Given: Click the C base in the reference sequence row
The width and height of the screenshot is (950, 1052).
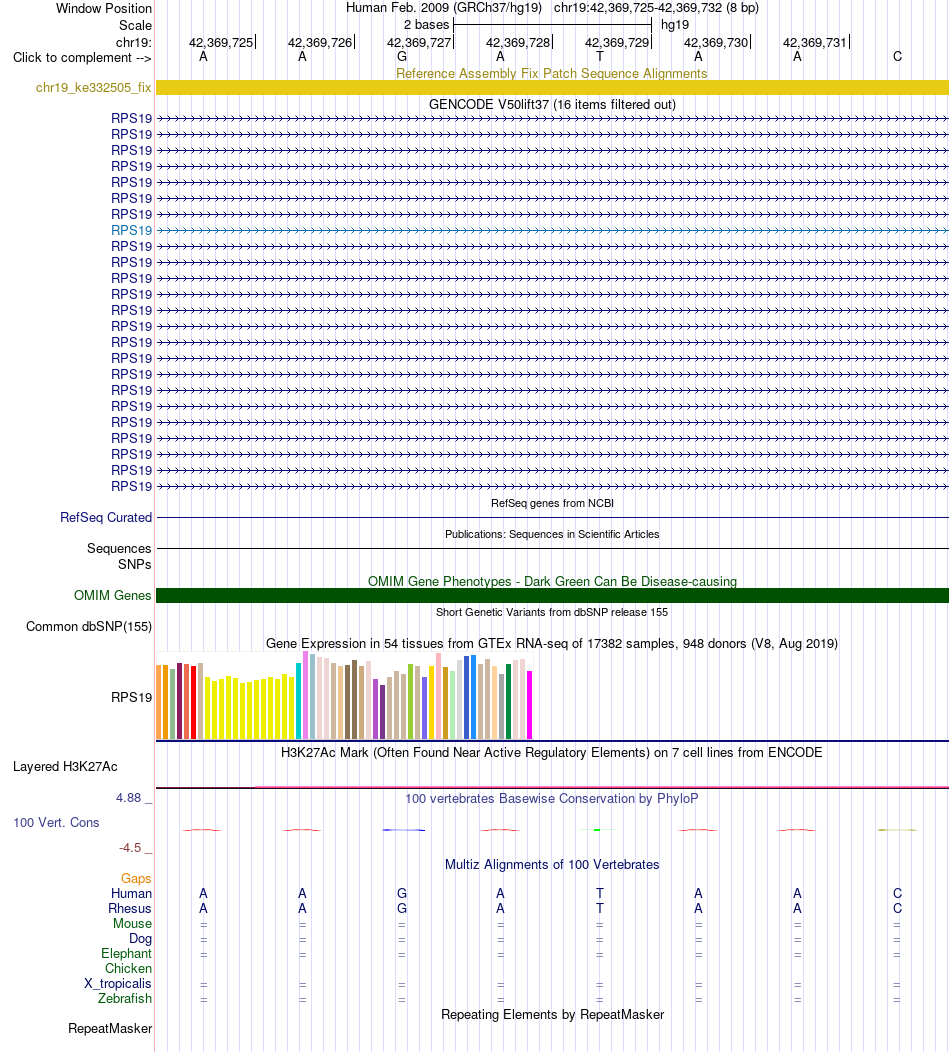Looking at the screenshot, I should [x=898, y=57].
